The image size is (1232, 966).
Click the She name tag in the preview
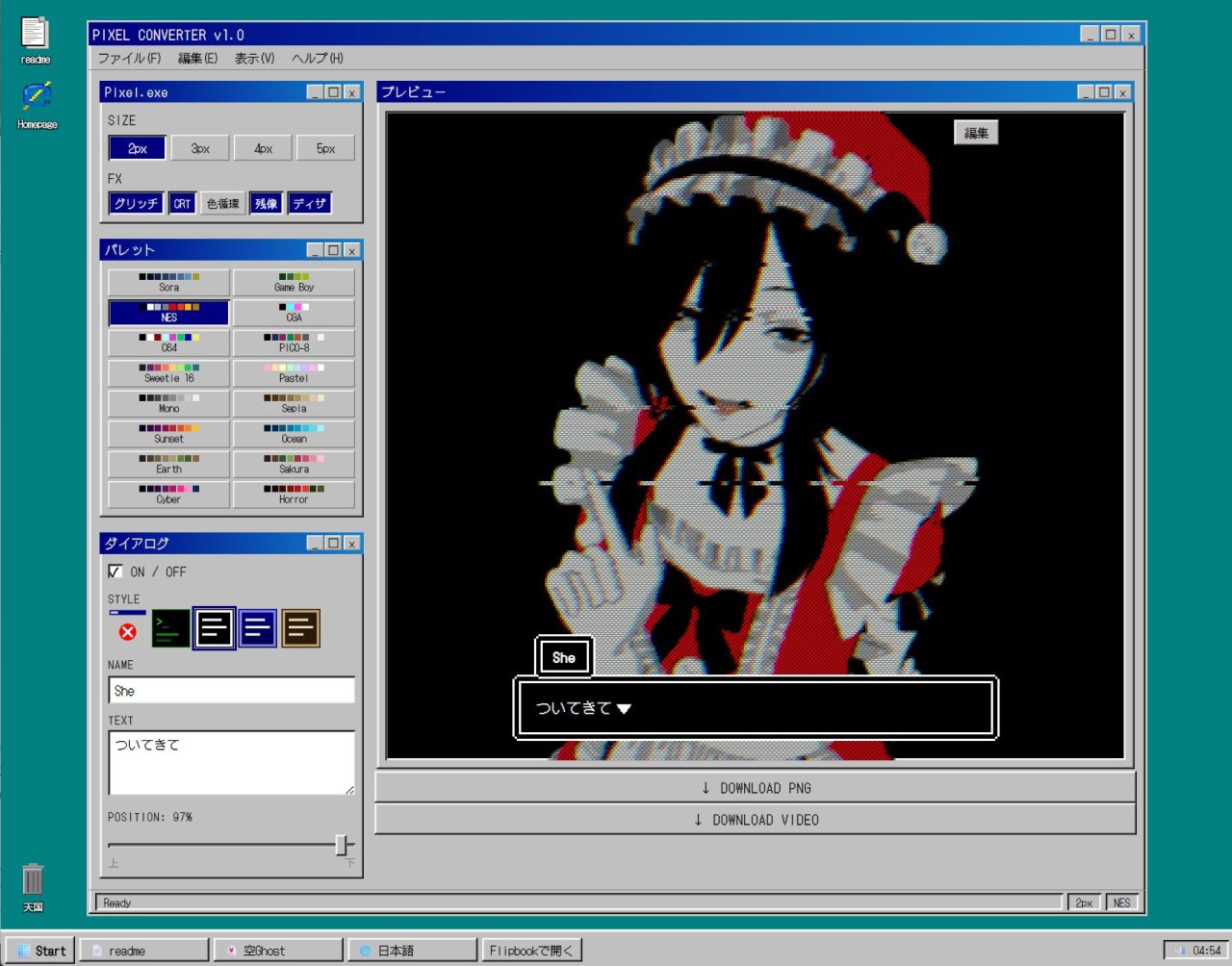pos(564,658)
